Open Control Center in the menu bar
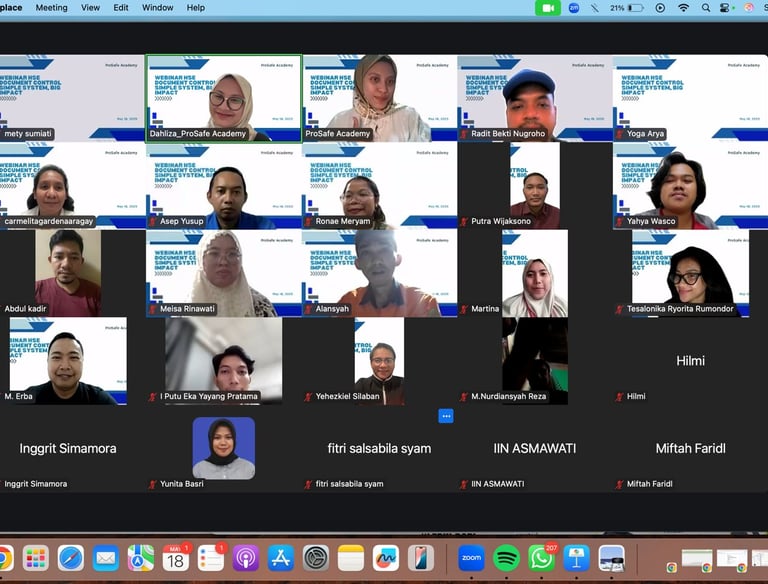The image size is (768, 584). click(x=726, y=8)
